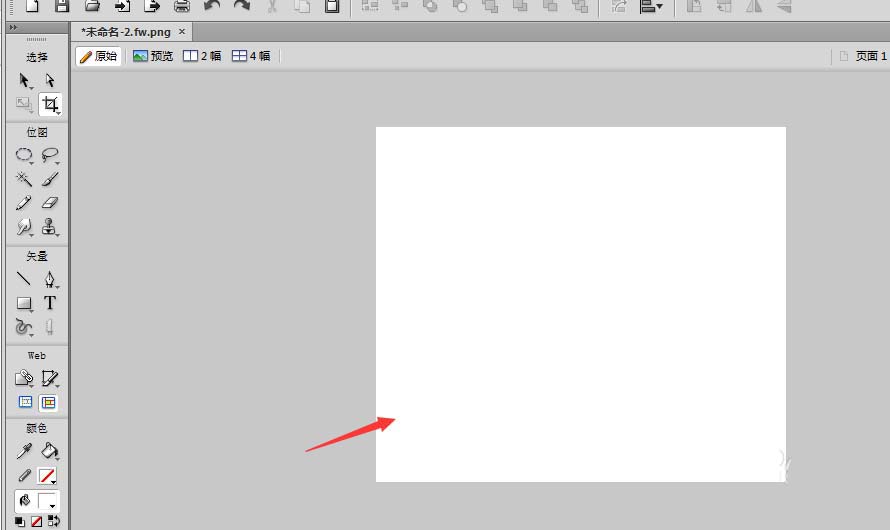
Task: Click the Open folder icon
Action: 93,6
